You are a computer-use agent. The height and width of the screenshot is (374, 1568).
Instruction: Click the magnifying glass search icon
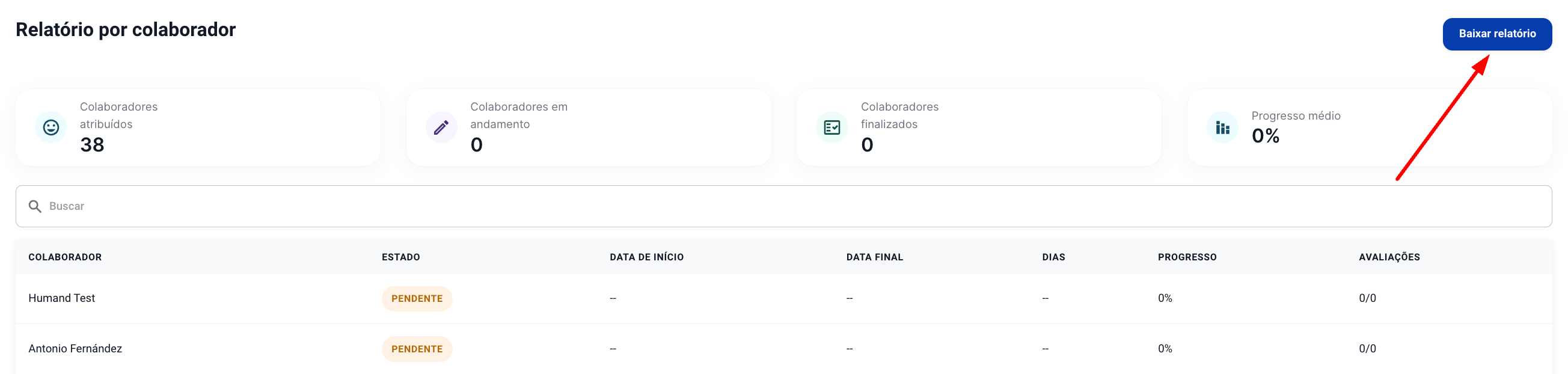(35, 206)
